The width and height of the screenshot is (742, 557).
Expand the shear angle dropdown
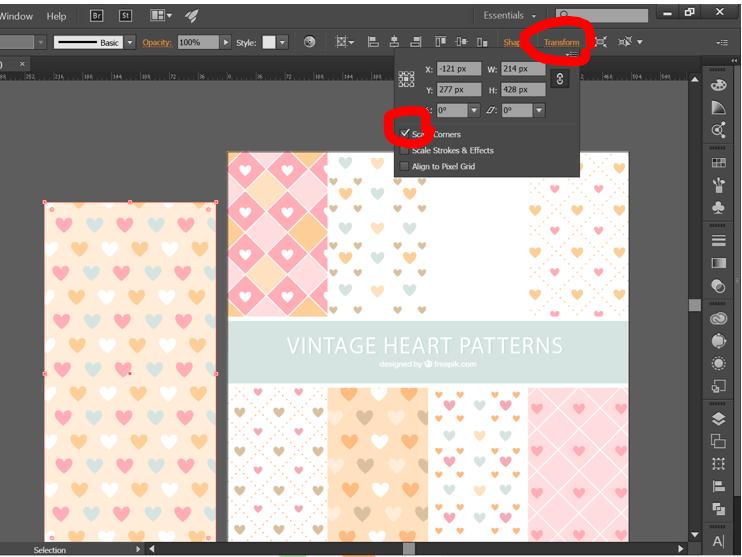coord(539,110)
